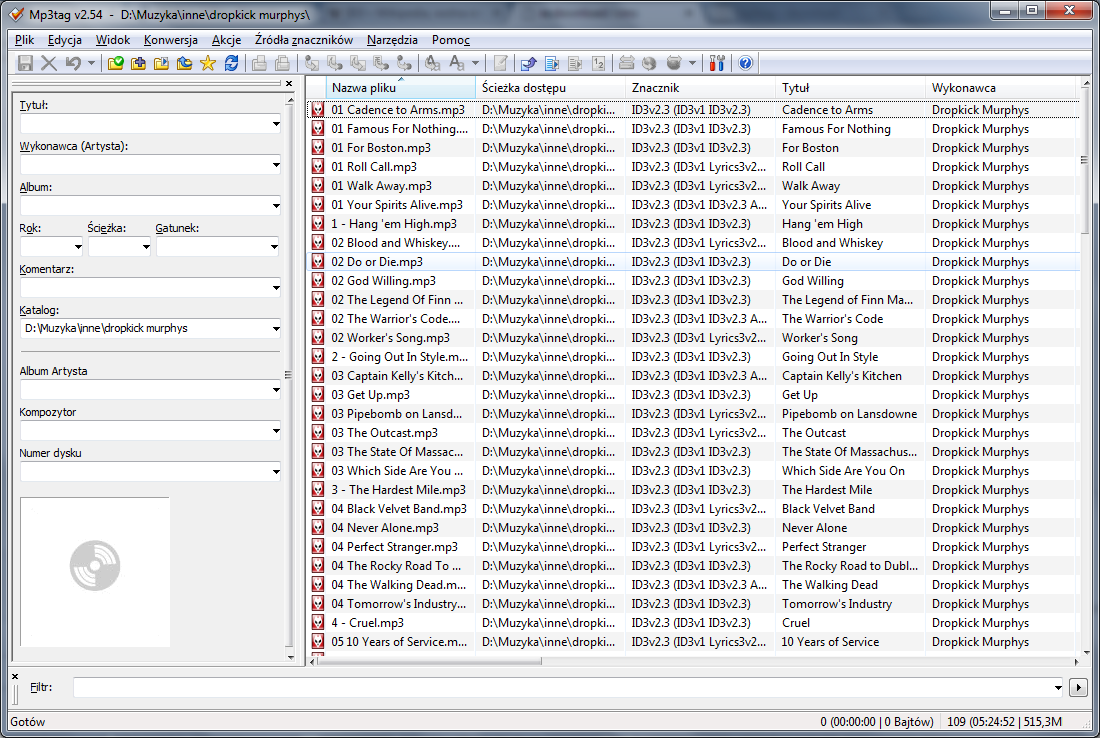Open the Narzędzia menu
The image size is (1100, 738).
(392, 40)
